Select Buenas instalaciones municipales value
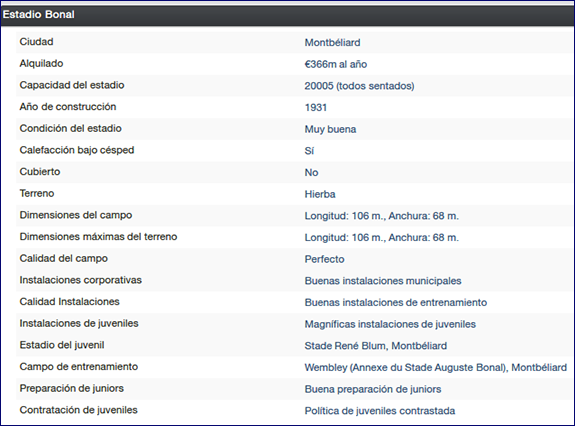Image resolution: width=575 pixels, height=426 pixels. click(383, 280)
